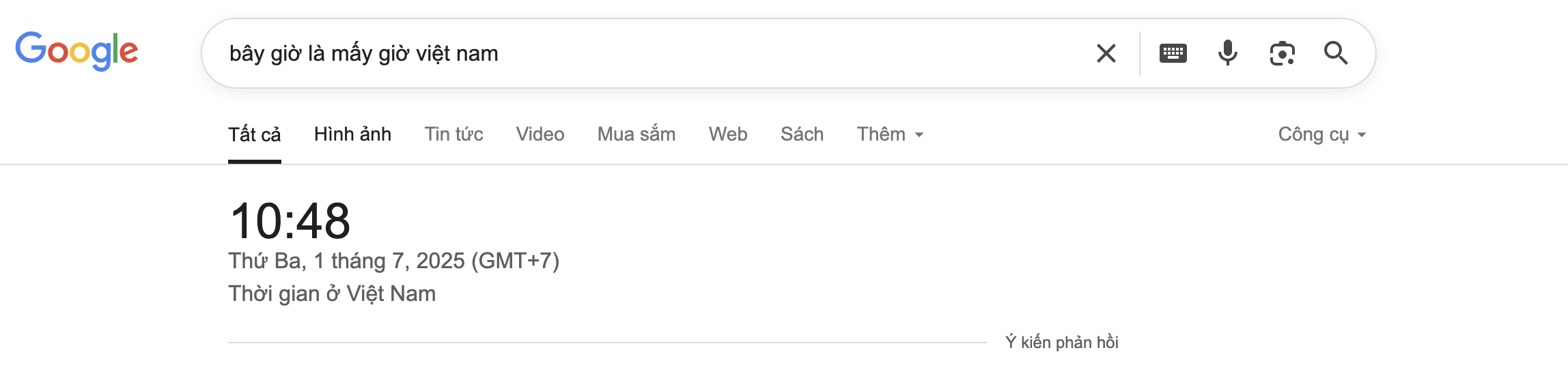The height and width of the screenshot is (374, 1568).
Task: Select the Web results tab
Action: click(728, 134)
